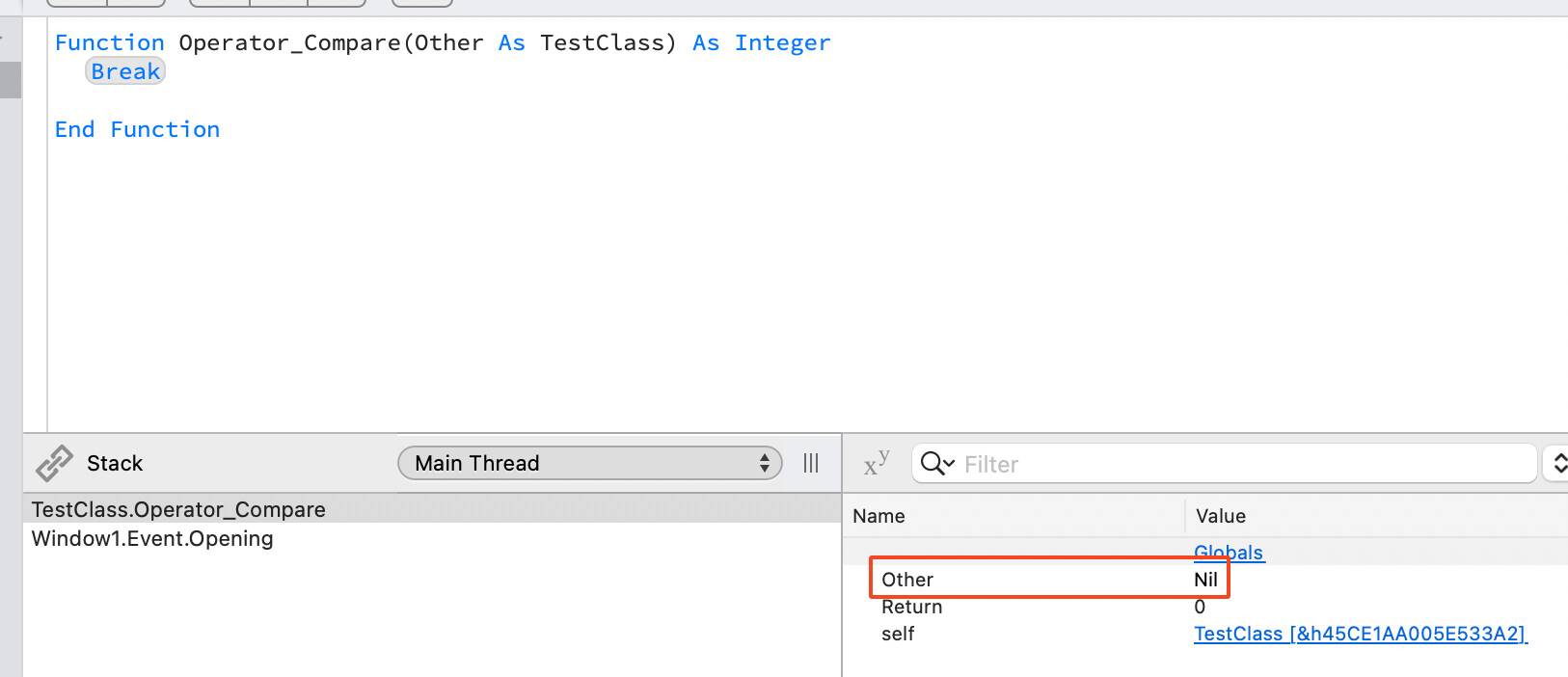
Task: Select the Return variable row
Action: 911,607
